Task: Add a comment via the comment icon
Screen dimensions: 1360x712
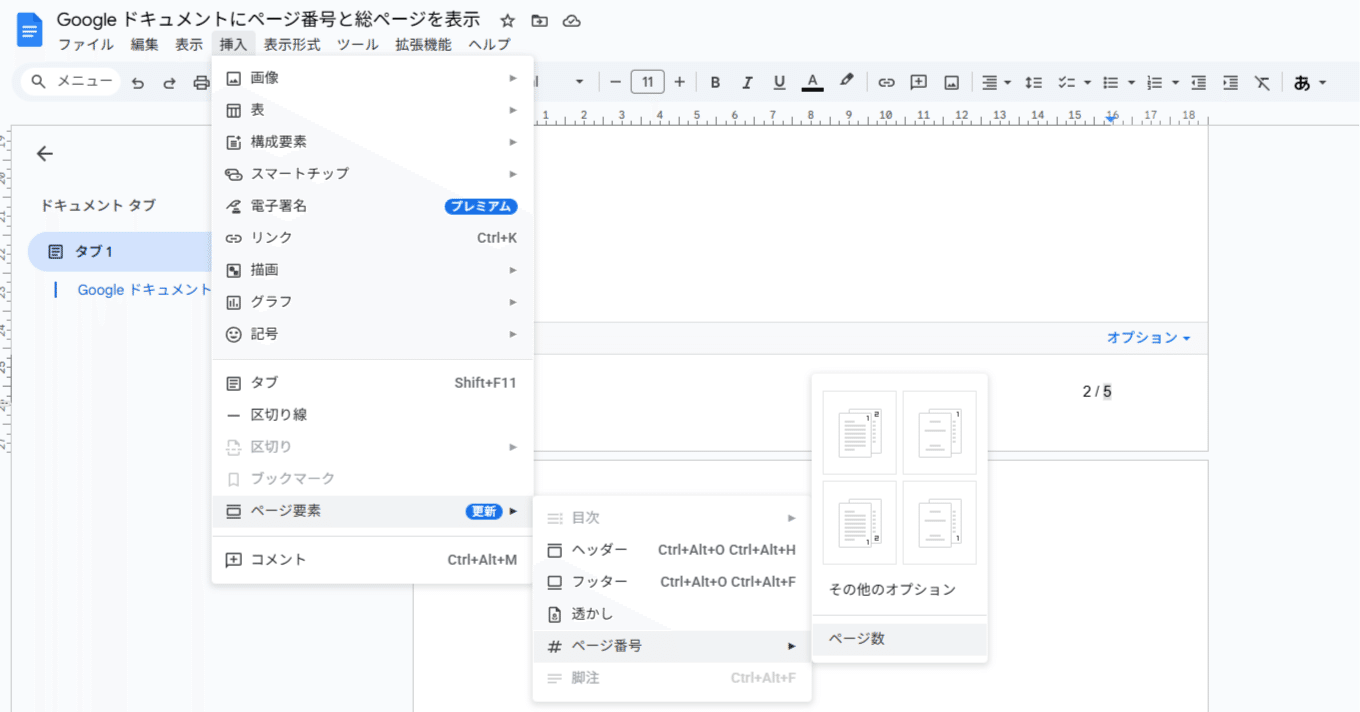Action: pos(918,81)
